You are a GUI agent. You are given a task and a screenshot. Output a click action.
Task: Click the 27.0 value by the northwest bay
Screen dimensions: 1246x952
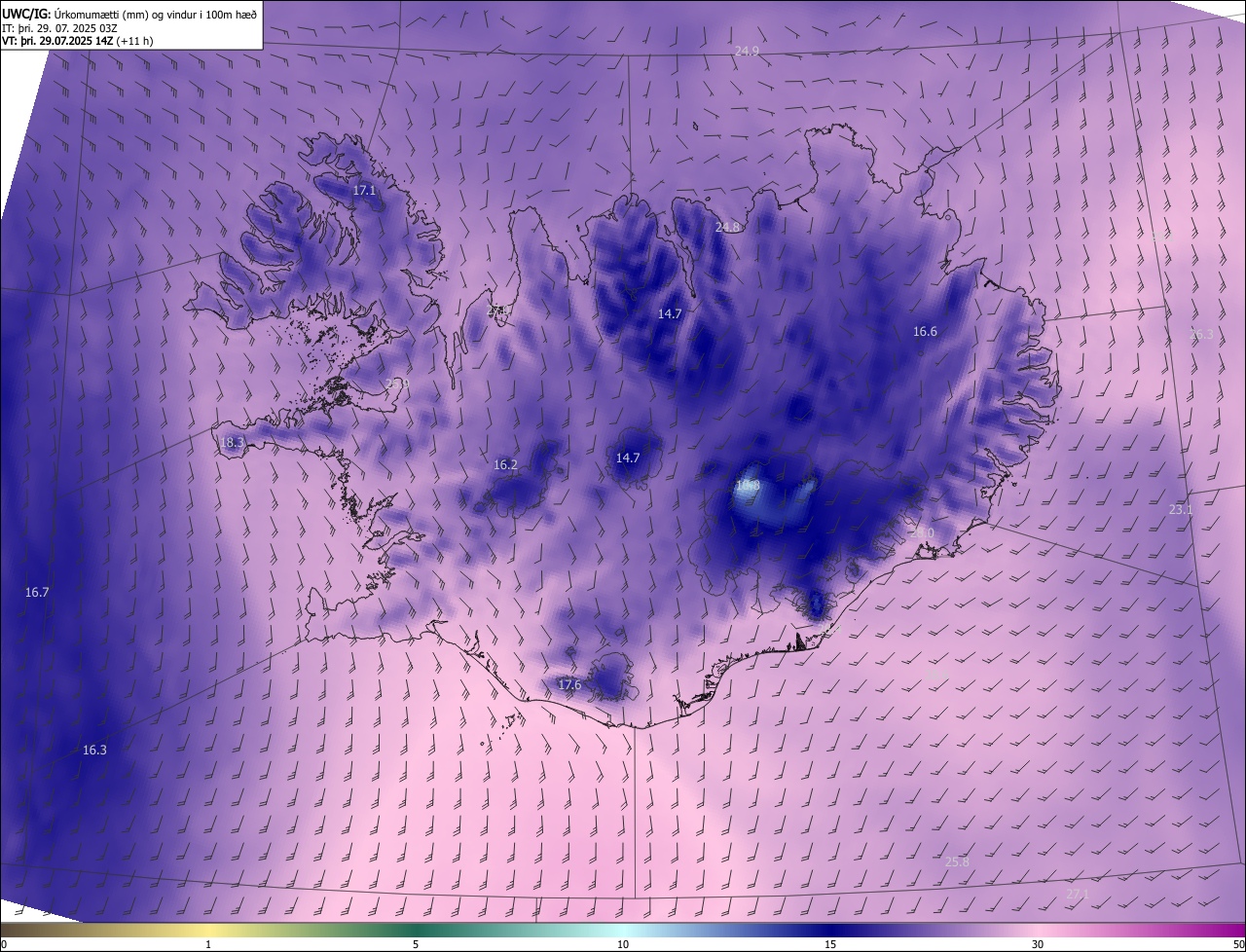(x=498, y=311)
